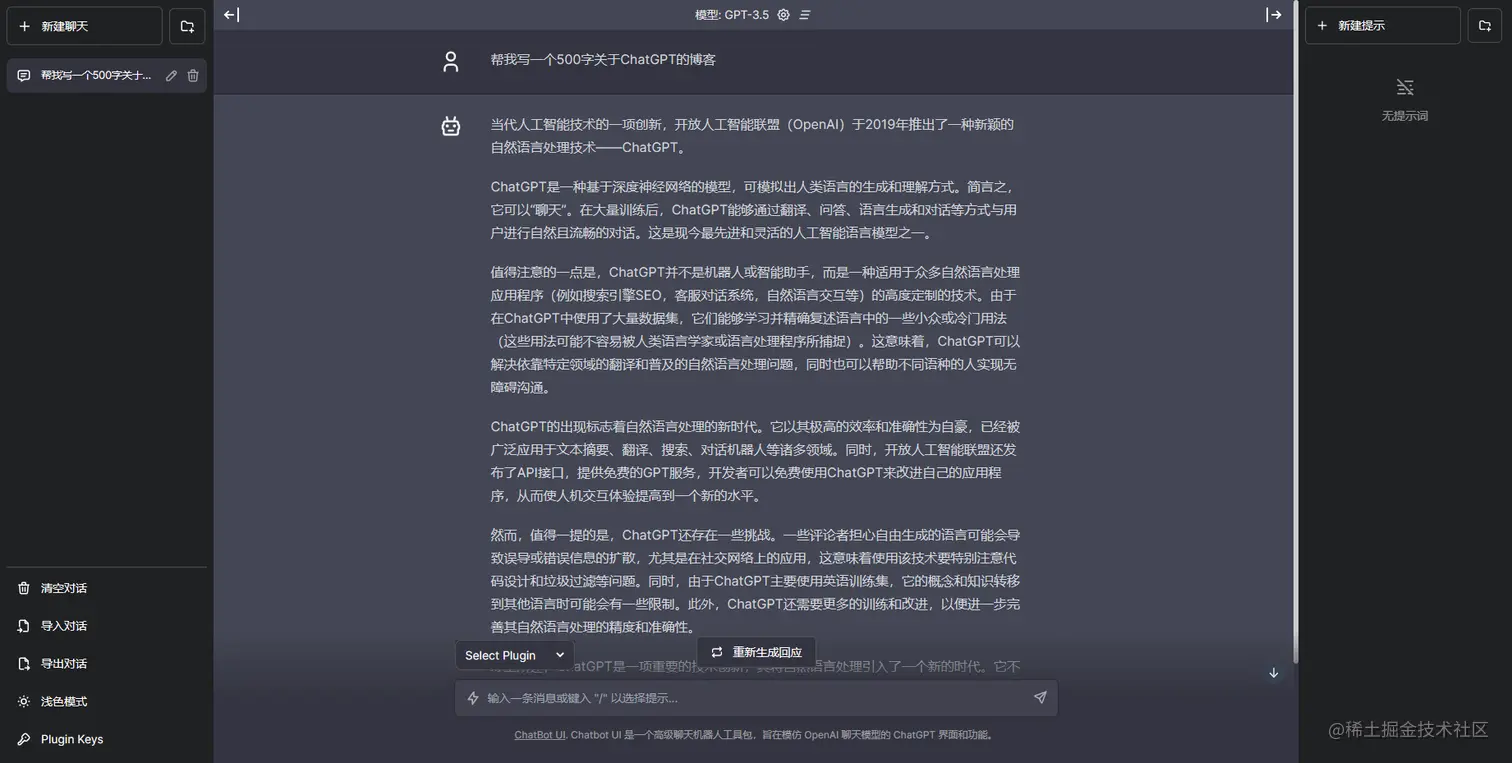
Task: Regenerate the response with 重新生成回应
Action: coord(754,652)
